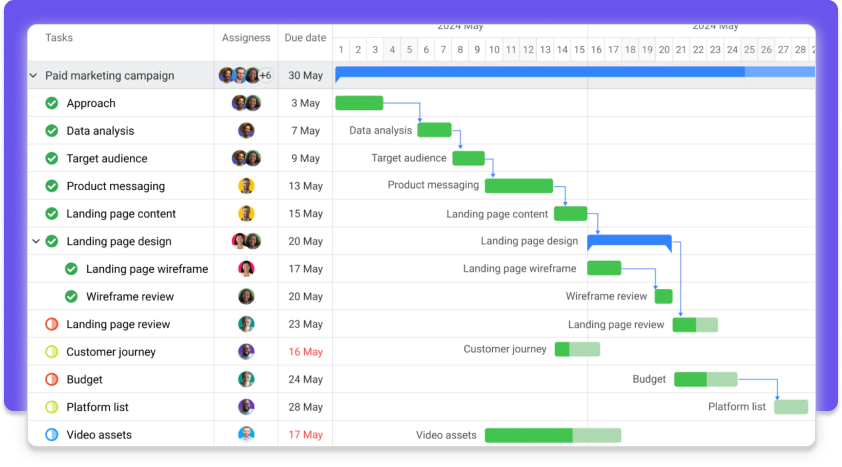Screen dimensions: 842x467
Task: Select the Landing page content Gantt bar
Action: (x=570, y=214)
